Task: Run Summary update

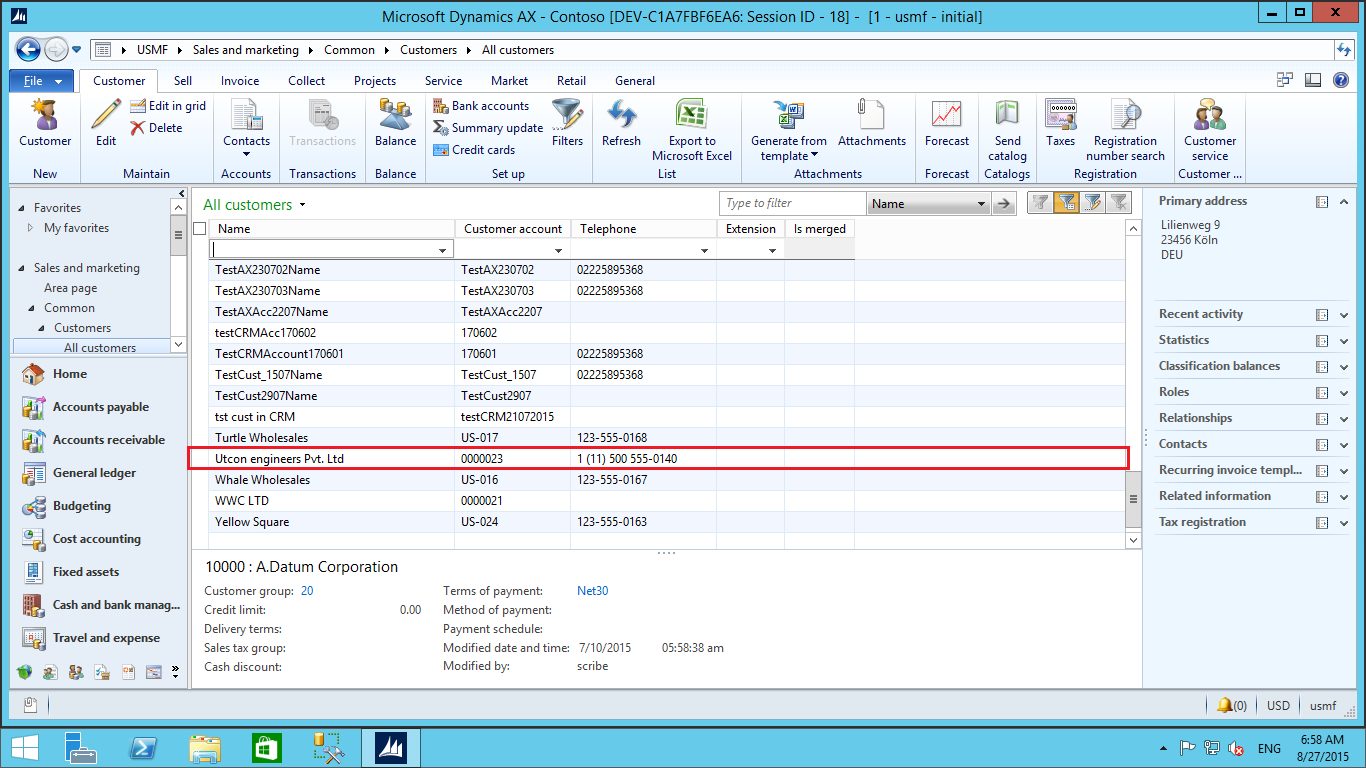Action: (x=488, y=128)
